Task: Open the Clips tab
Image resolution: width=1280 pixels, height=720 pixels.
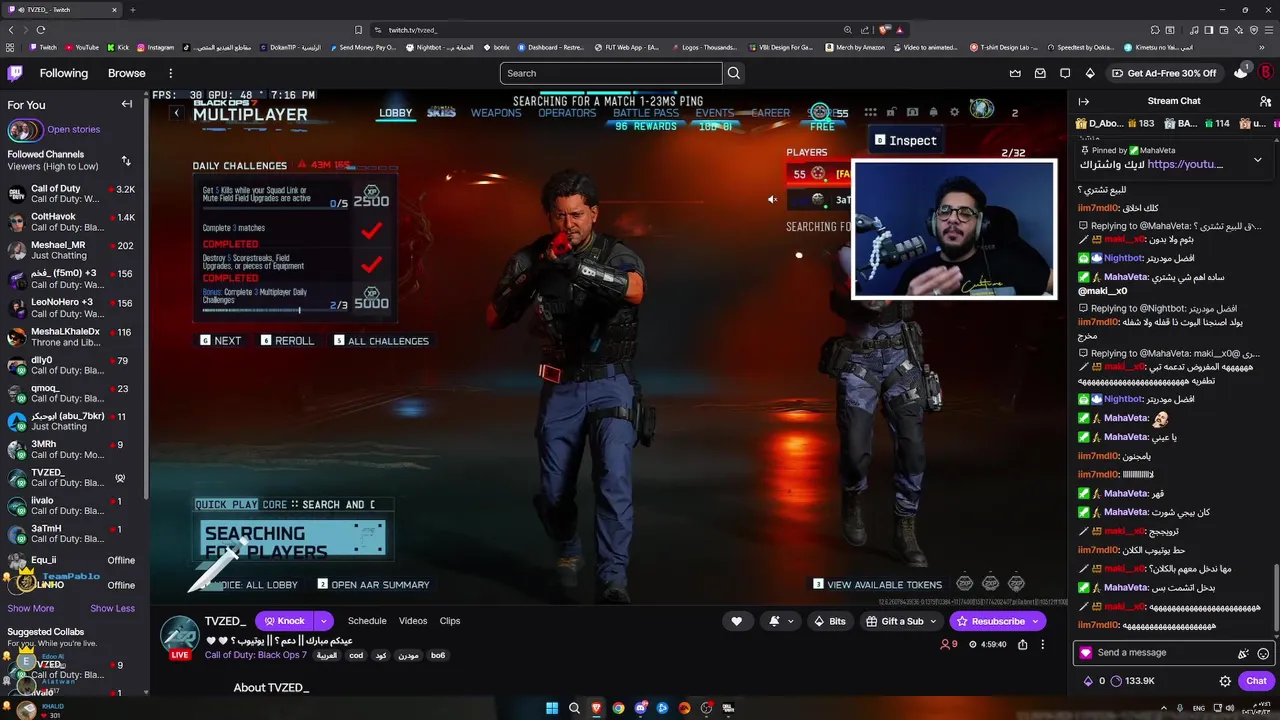Action: [450, 621]
